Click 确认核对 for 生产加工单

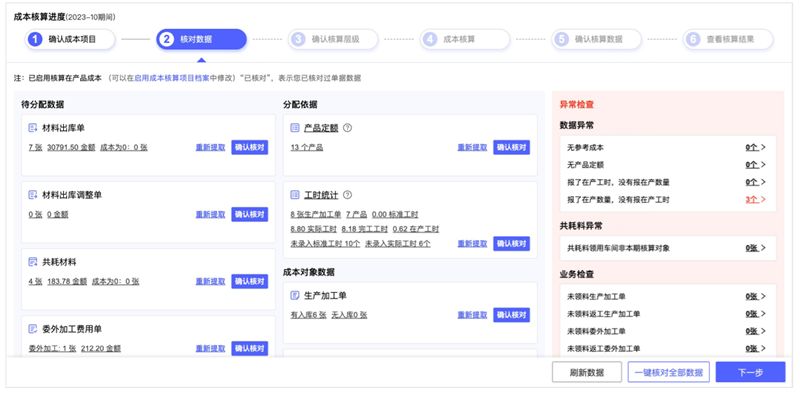coord(511,315)
